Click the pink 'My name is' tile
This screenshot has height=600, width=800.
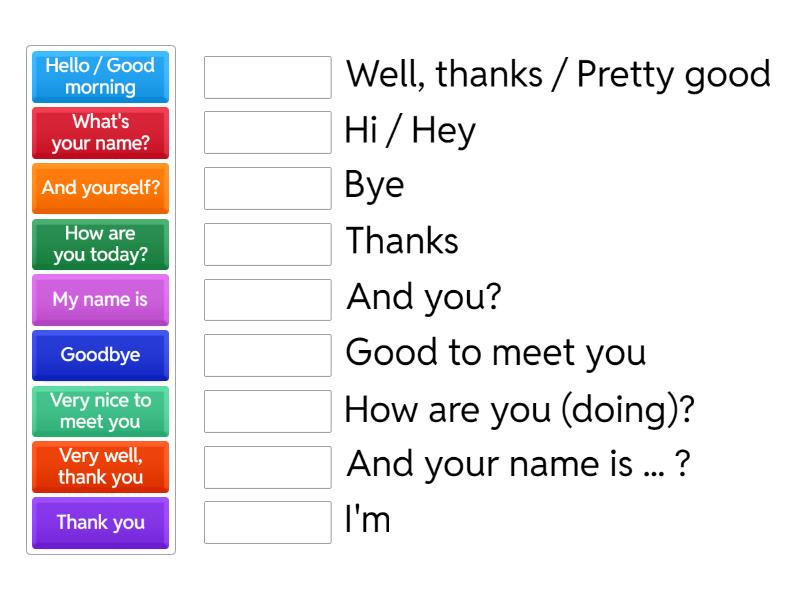pyautogui.click(x=100, y=299)
